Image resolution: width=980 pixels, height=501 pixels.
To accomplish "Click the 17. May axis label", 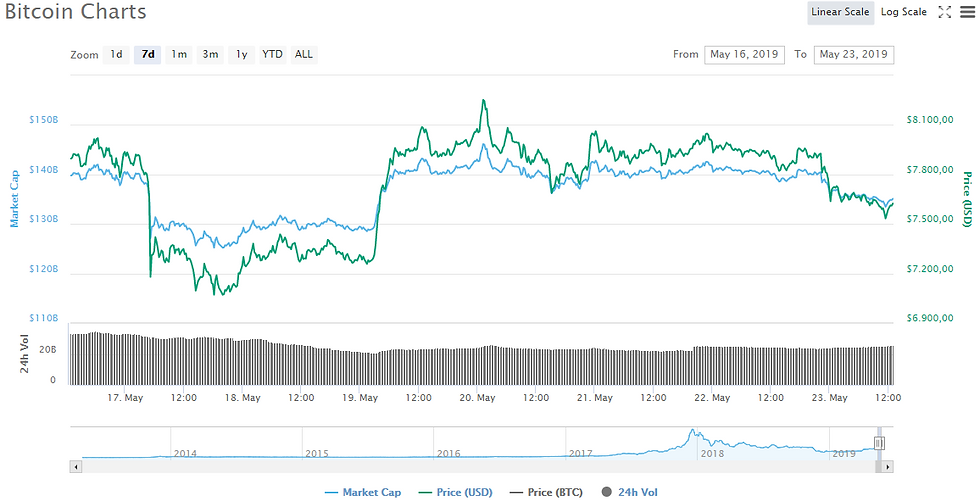I will [125, 398].
